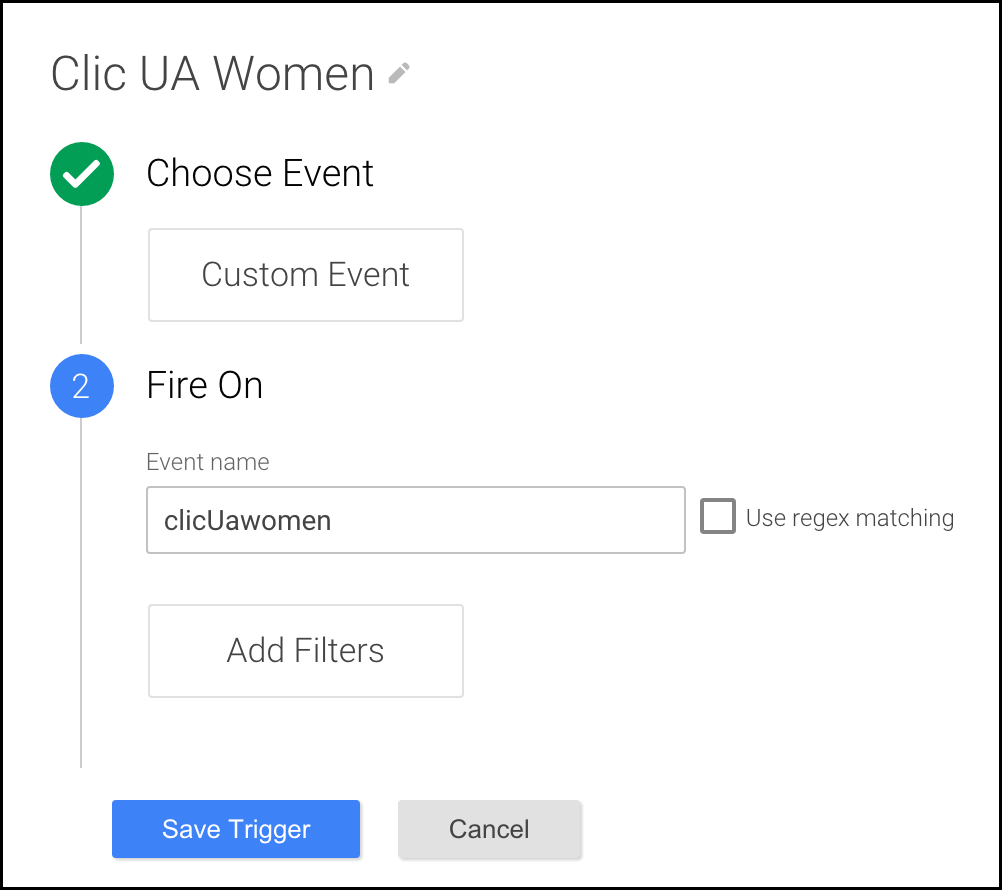Click the 'Custom Event' text
The image size is (1002, 890).
point(305,275)
